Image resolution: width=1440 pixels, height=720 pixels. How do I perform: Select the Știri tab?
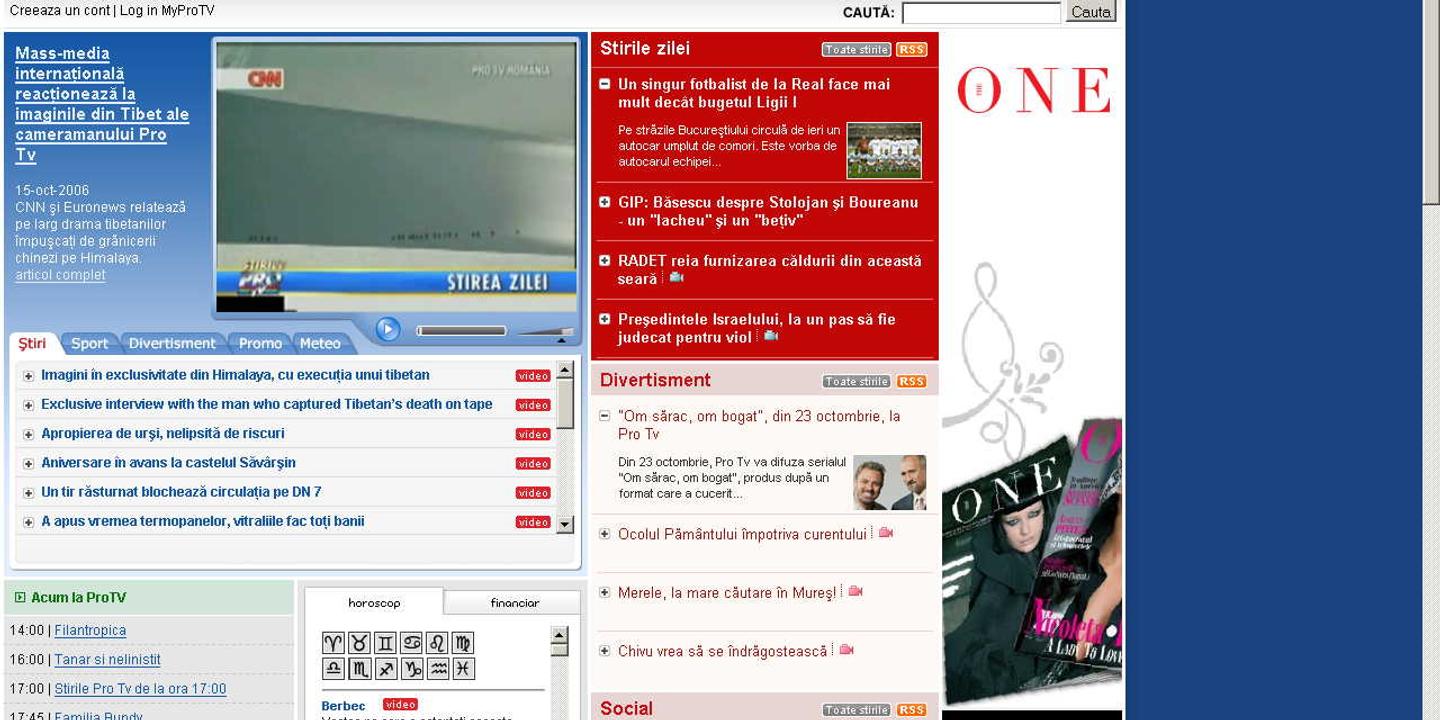pyautogui.click(x=32, y=343)
